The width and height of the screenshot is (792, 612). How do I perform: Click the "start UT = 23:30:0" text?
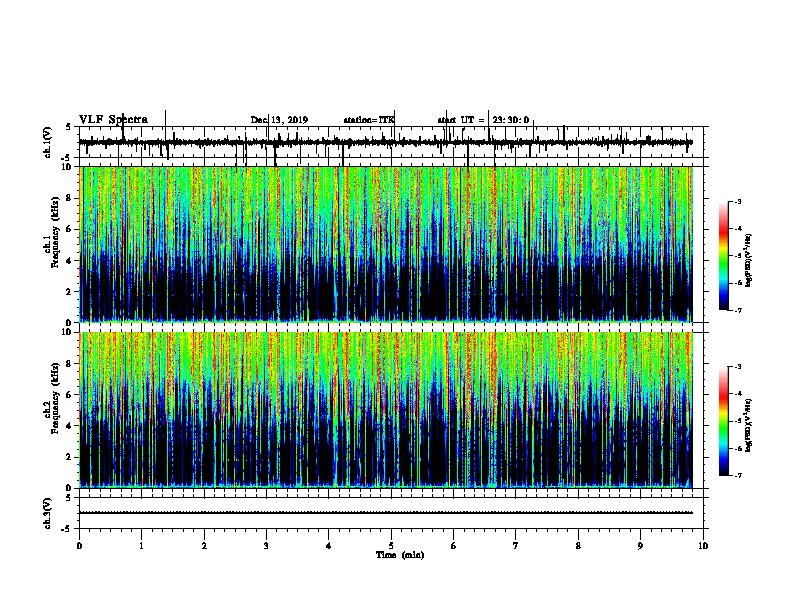click(483, 120)
